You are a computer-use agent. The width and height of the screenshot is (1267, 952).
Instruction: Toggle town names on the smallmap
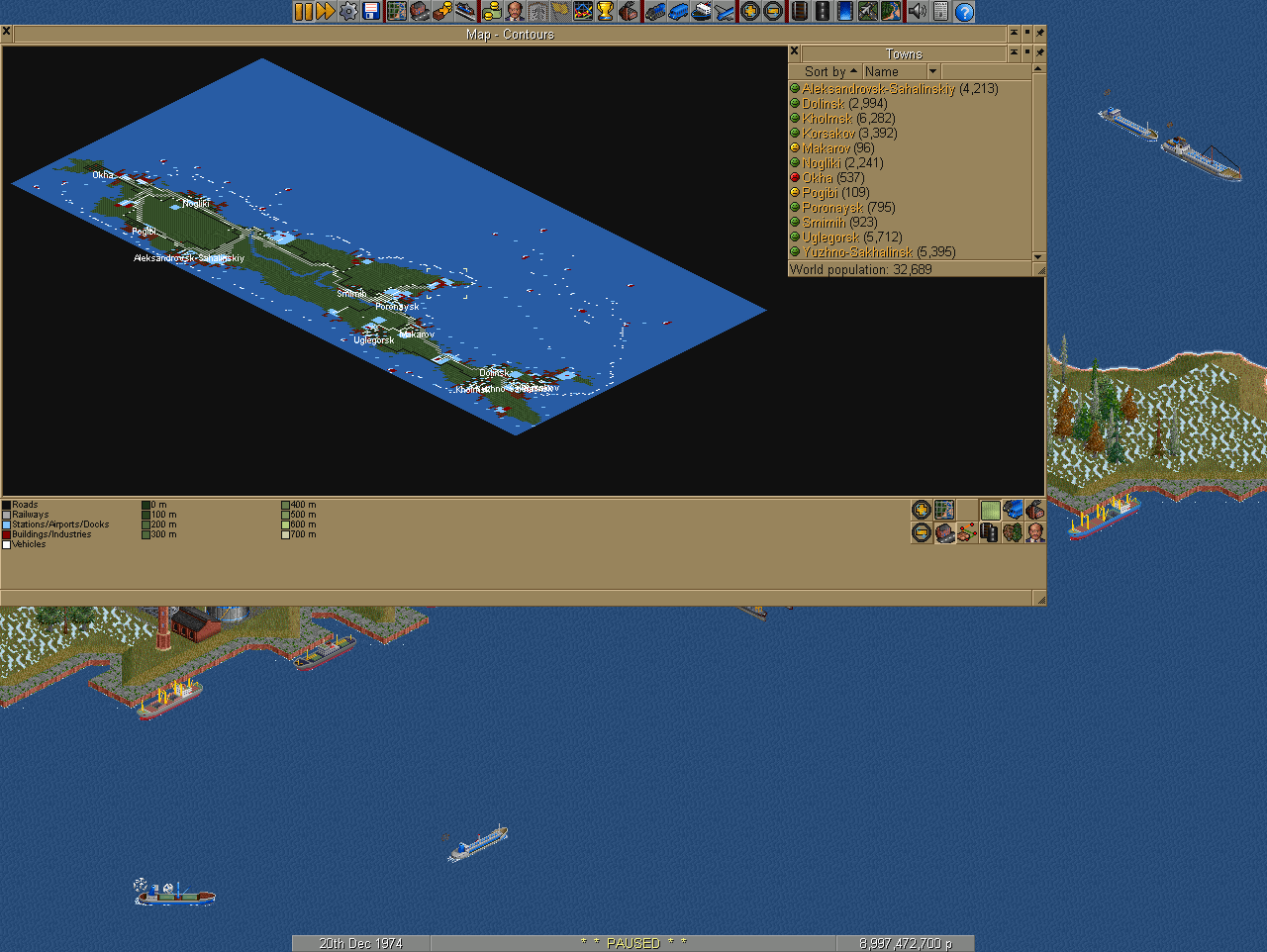click(944, 532)
